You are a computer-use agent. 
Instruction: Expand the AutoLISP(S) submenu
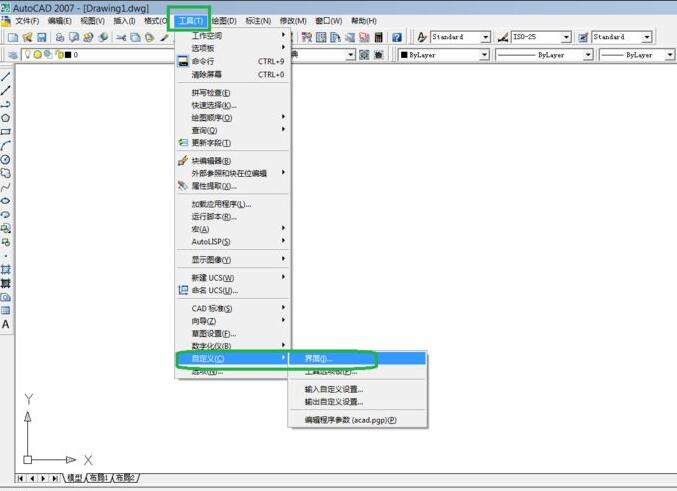click(x=232, y=242)
